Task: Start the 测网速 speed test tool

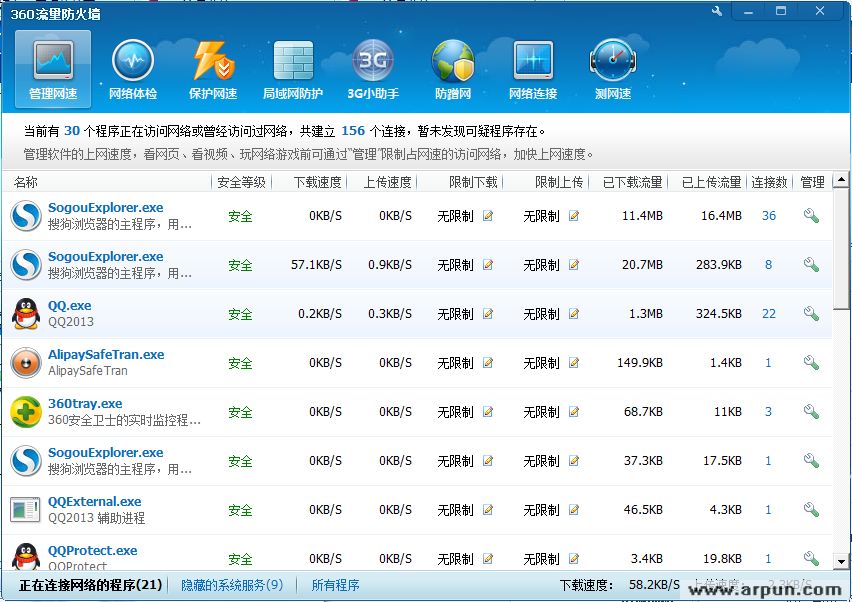Action: 612,69
